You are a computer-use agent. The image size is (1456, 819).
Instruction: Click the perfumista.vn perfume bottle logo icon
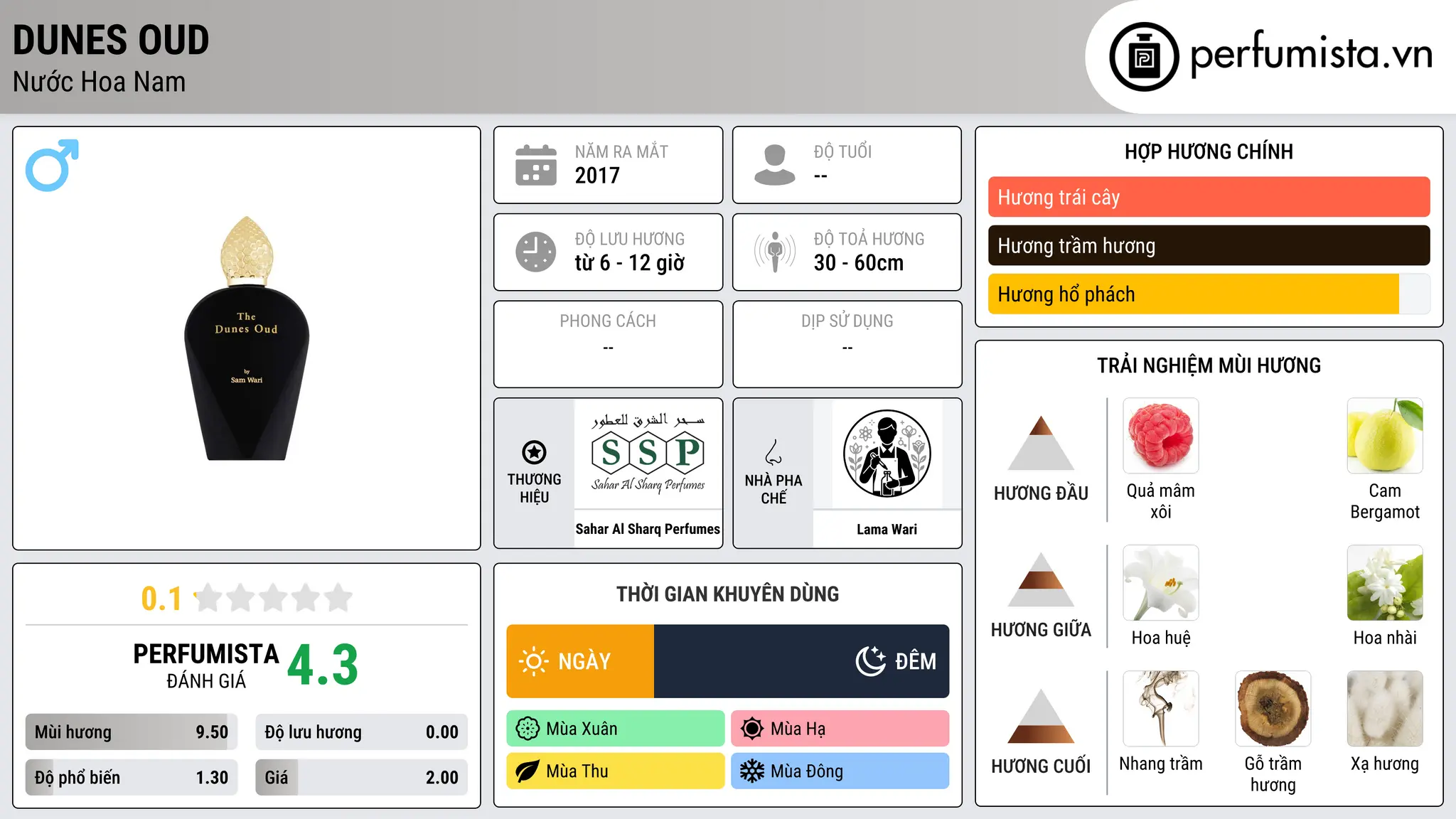1144,57
